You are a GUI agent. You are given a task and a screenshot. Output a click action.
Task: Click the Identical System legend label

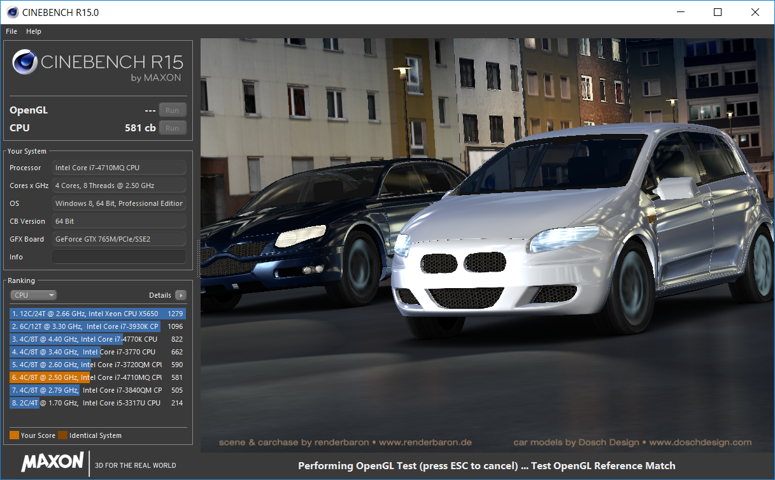(95, 436)
